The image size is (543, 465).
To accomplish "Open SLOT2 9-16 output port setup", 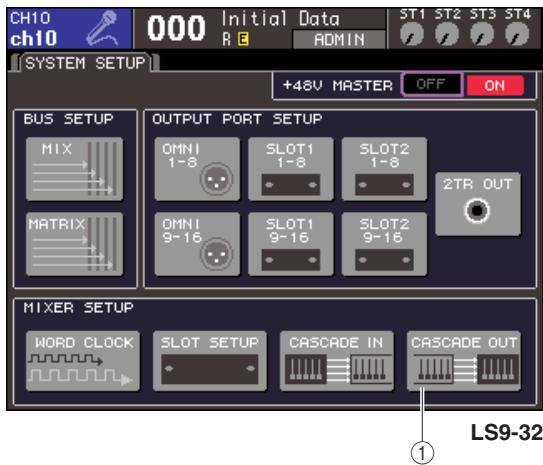I will coord(384,244).
